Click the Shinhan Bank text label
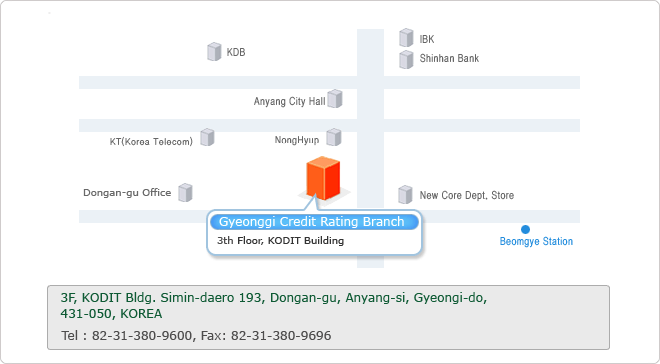This screenshot has width=660, height=364. (449, 58)
